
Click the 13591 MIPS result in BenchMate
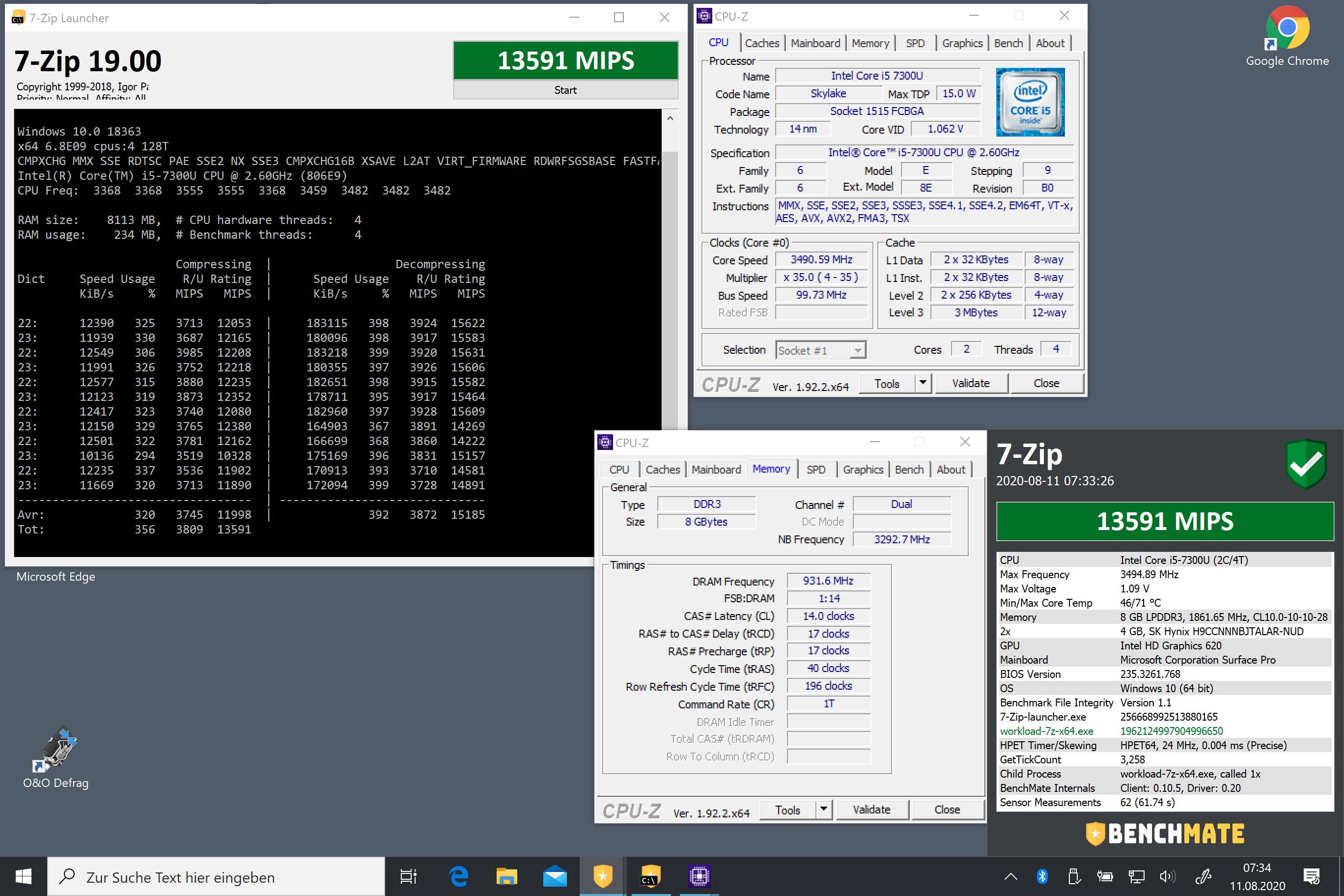[1165, 521]
